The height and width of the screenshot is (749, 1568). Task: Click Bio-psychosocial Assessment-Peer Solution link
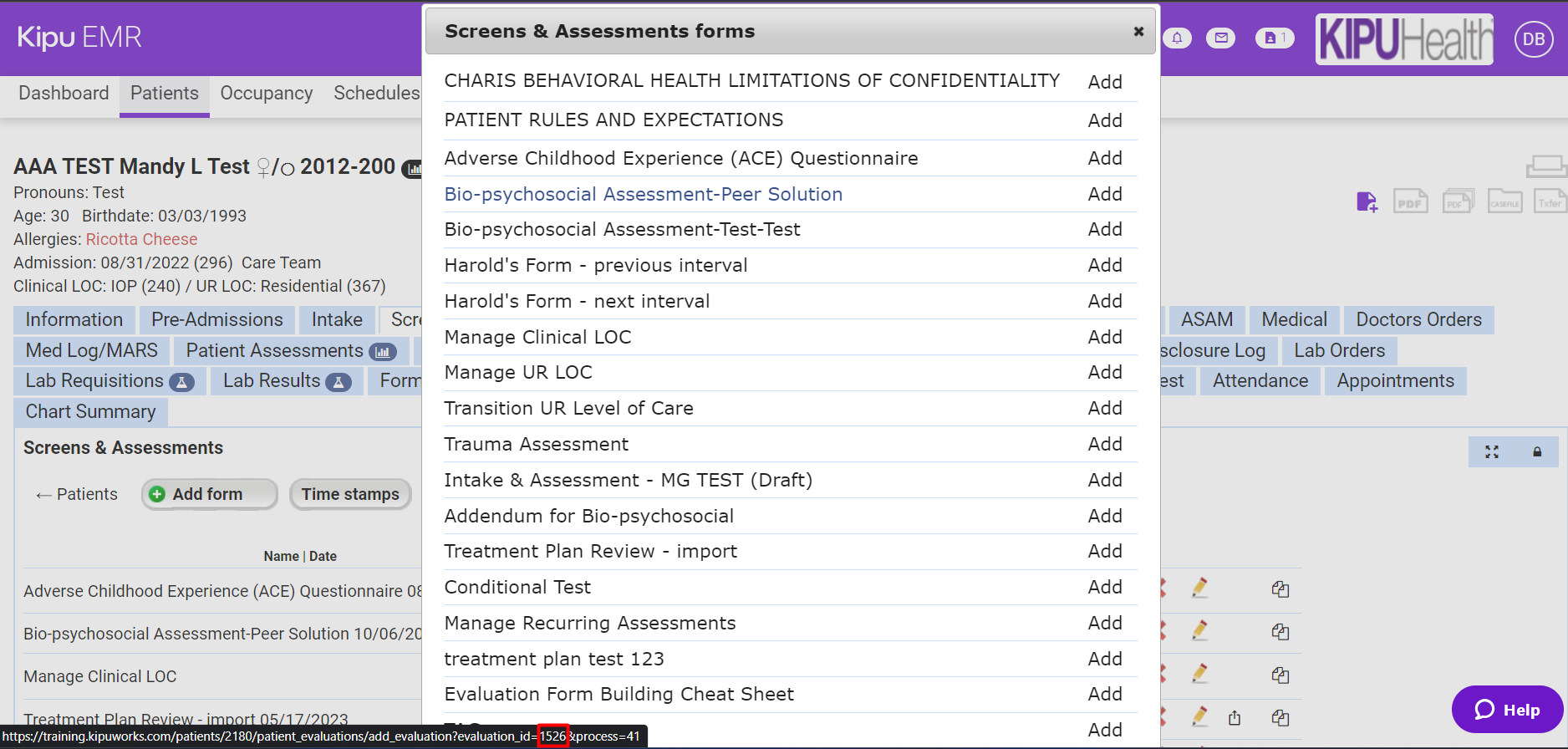click(x=643, y=194)
